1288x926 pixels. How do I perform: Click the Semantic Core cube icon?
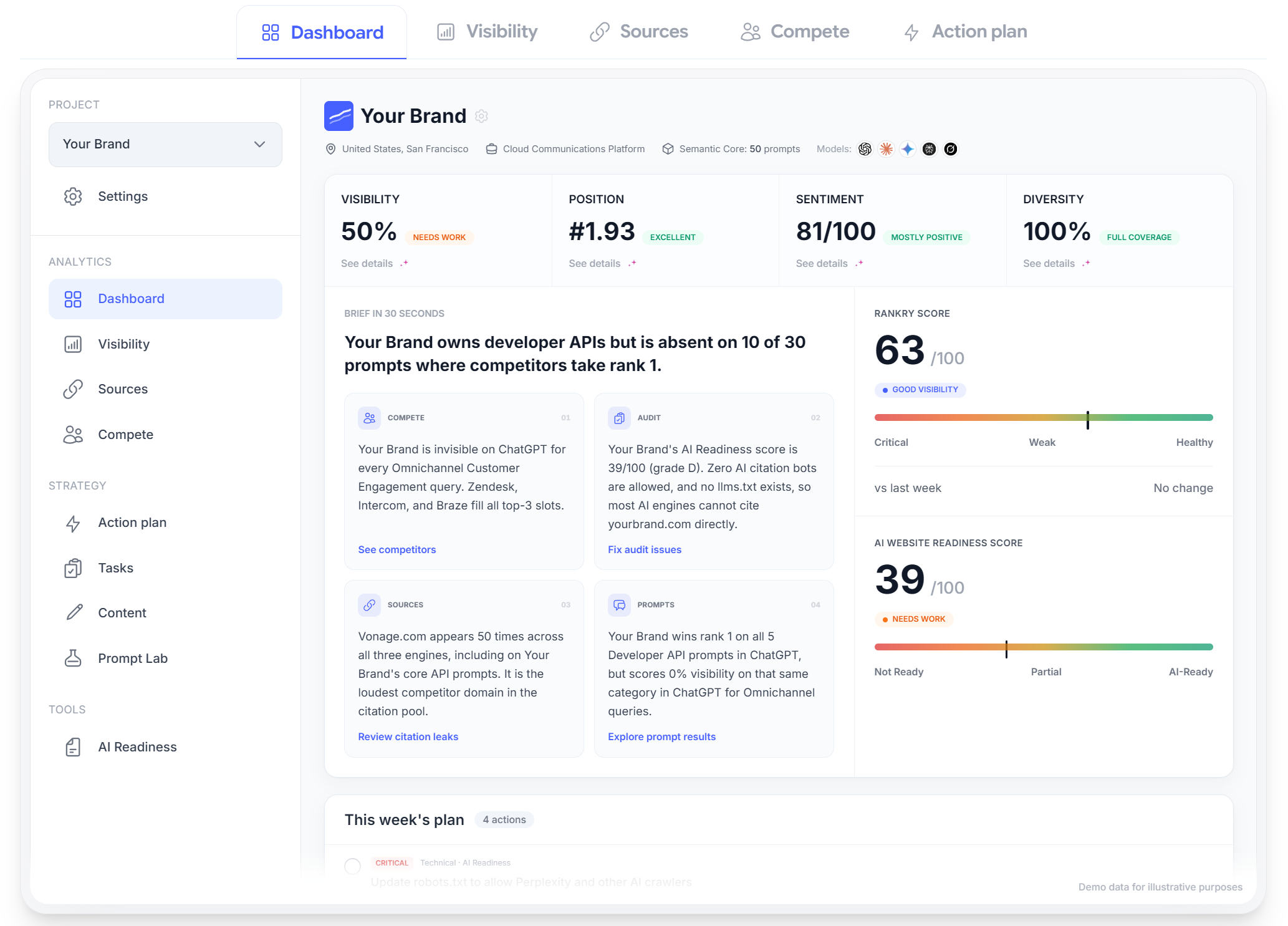[668, 149]
